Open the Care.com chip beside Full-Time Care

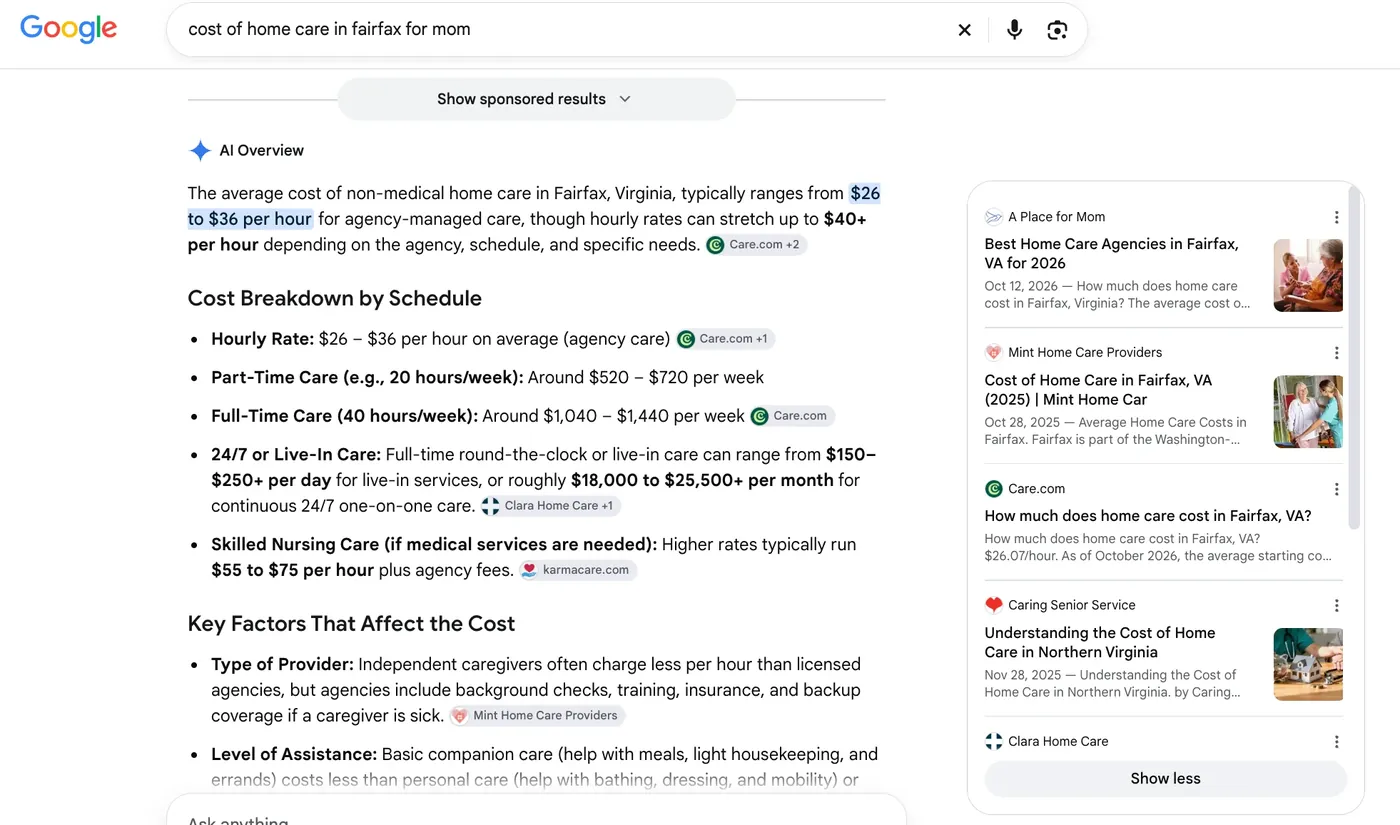792,416
